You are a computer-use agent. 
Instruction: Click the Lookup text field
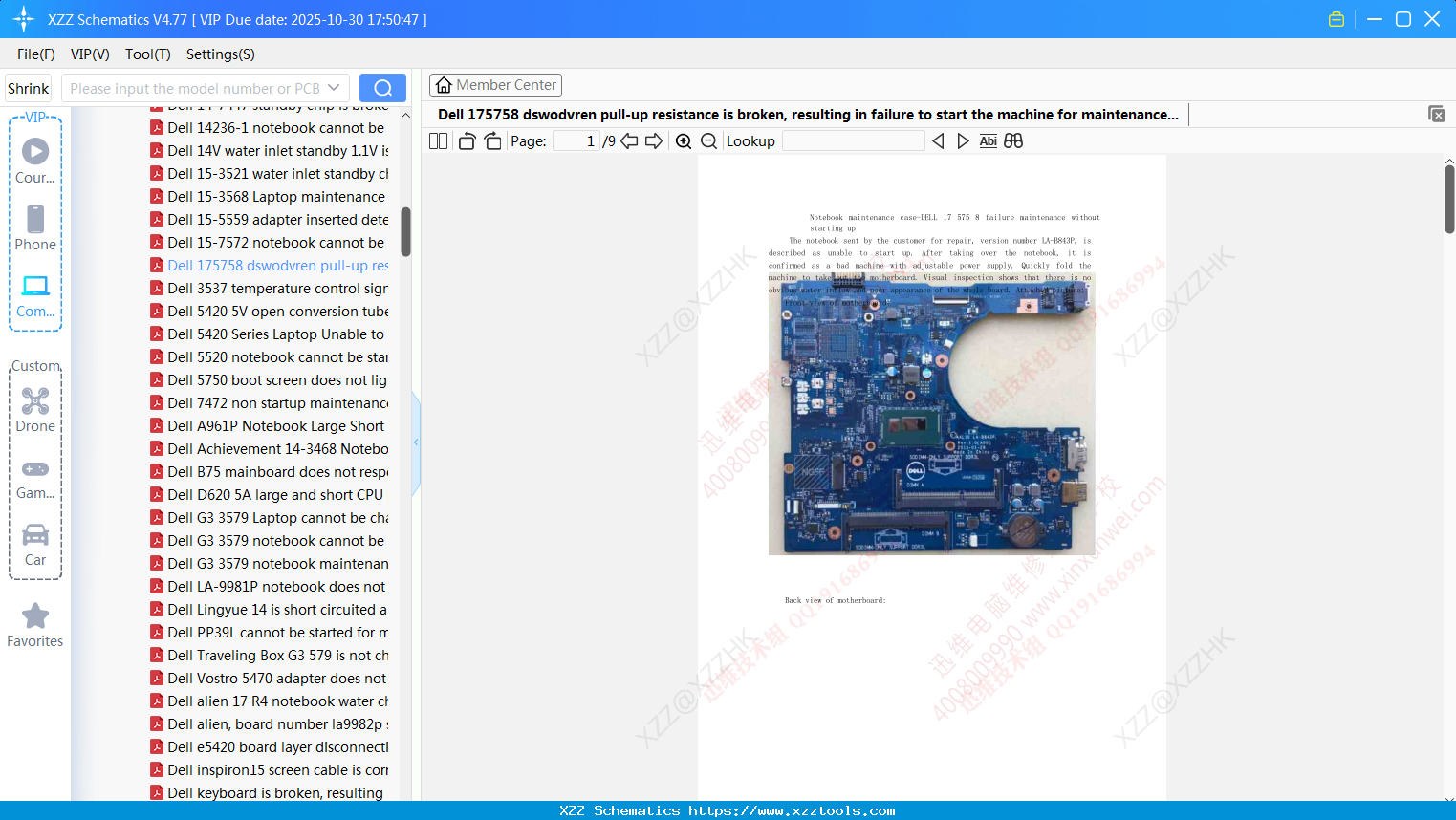click(853, 140)
